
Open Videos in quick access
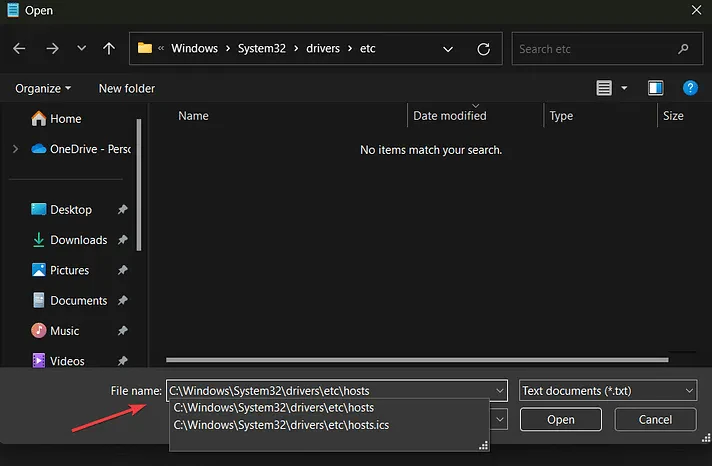58,361
